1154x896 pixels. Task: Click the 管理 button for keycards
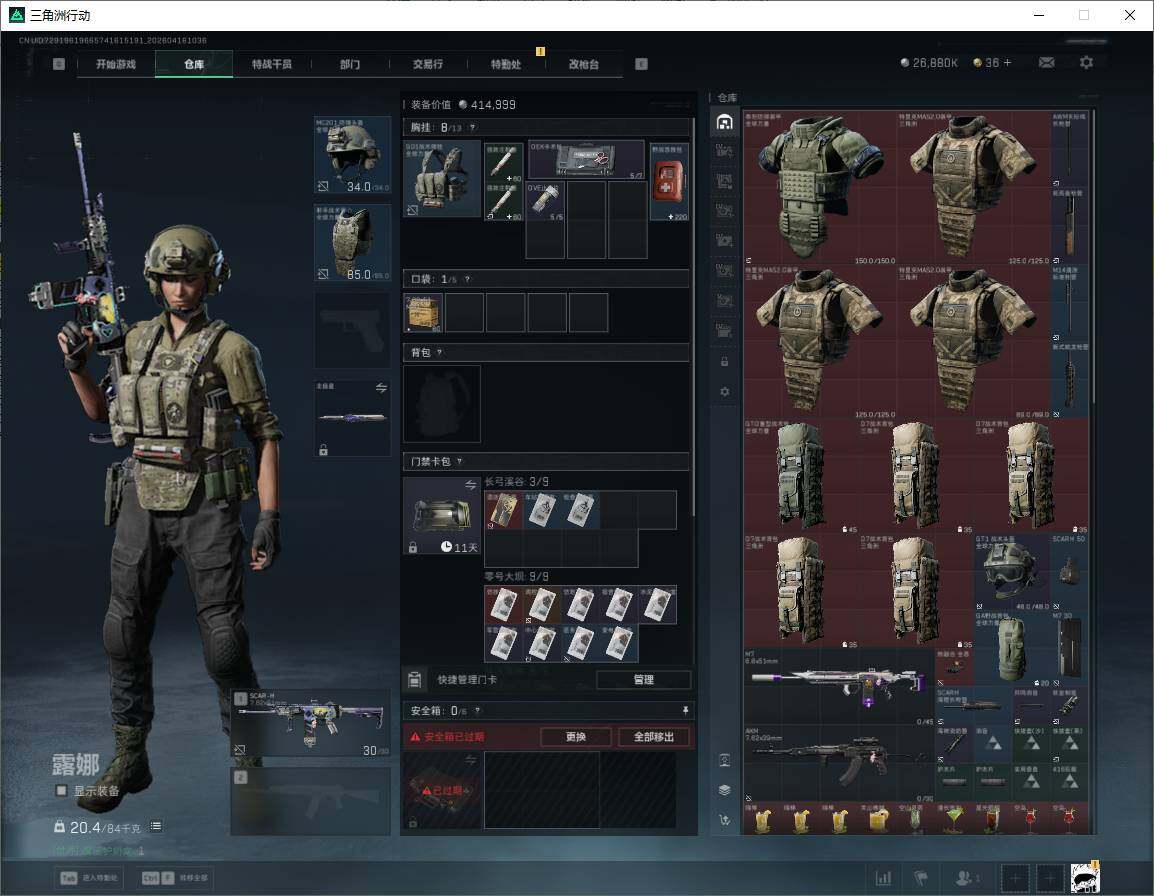(643, 680)
